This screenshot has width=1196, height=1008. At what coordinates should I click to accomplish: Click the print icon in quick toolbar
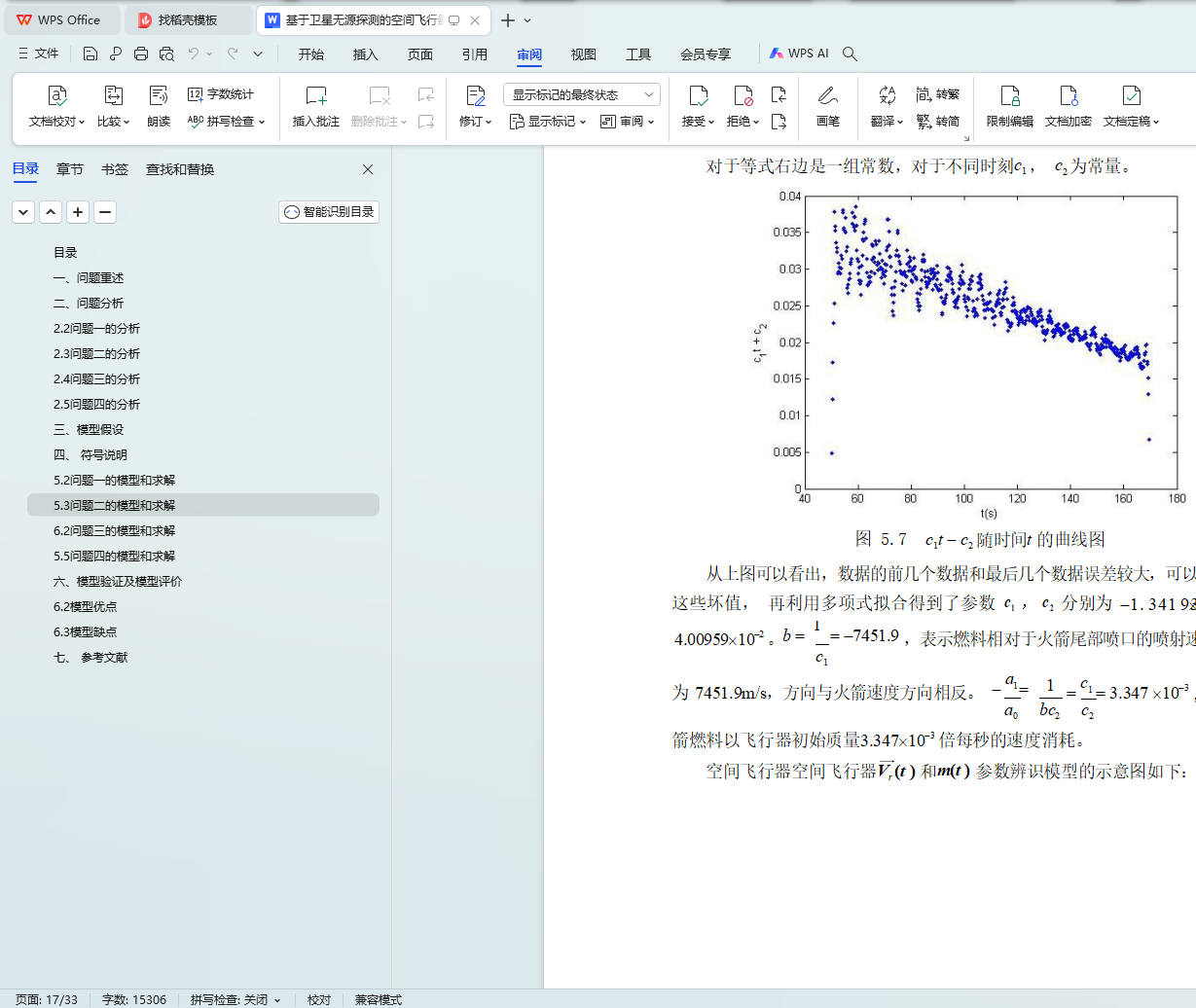(141, 54)
